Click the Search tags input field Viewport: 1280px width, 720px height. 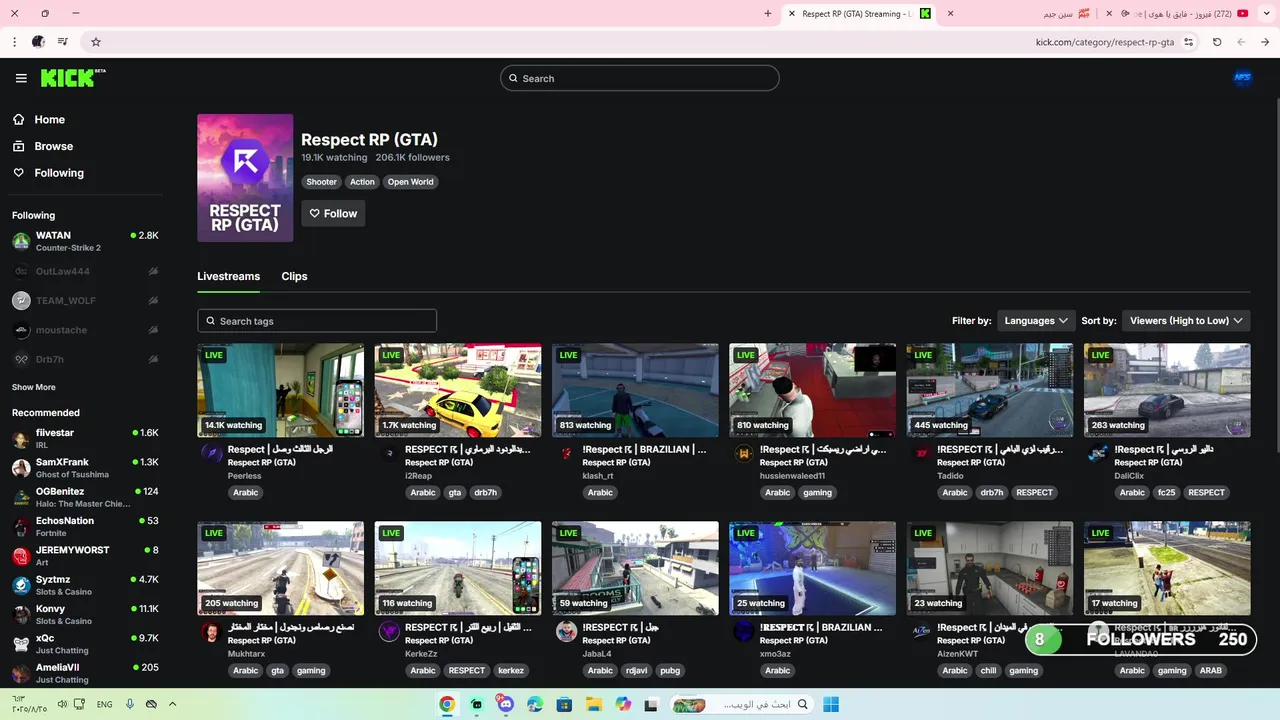pyautogui.click(x=317, y=321)
